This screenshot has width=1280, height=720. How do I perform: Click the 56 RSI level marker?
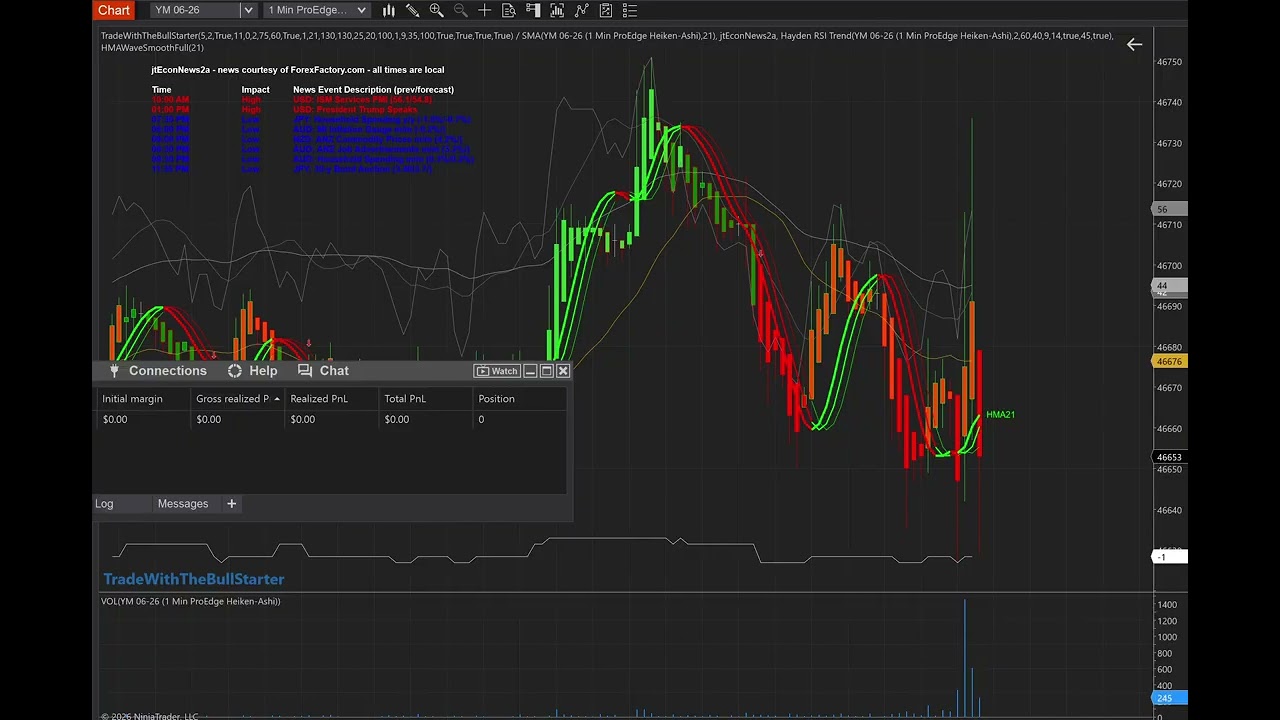pos(1169,209)
